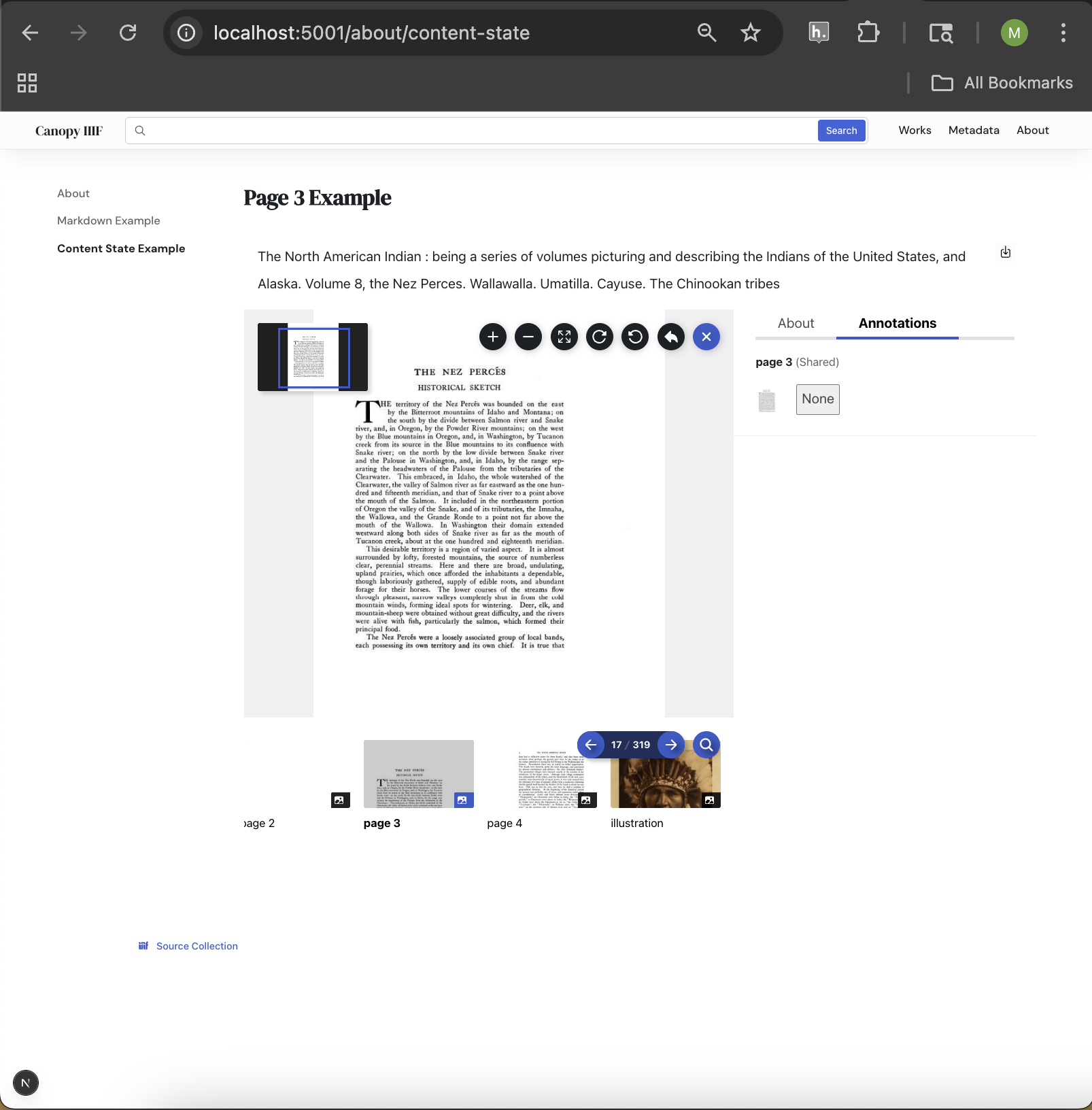Image resolution: width=1092 pixels, height=1110 pixels.
Task: Reload the page in the browser
Action: point(128,32)
